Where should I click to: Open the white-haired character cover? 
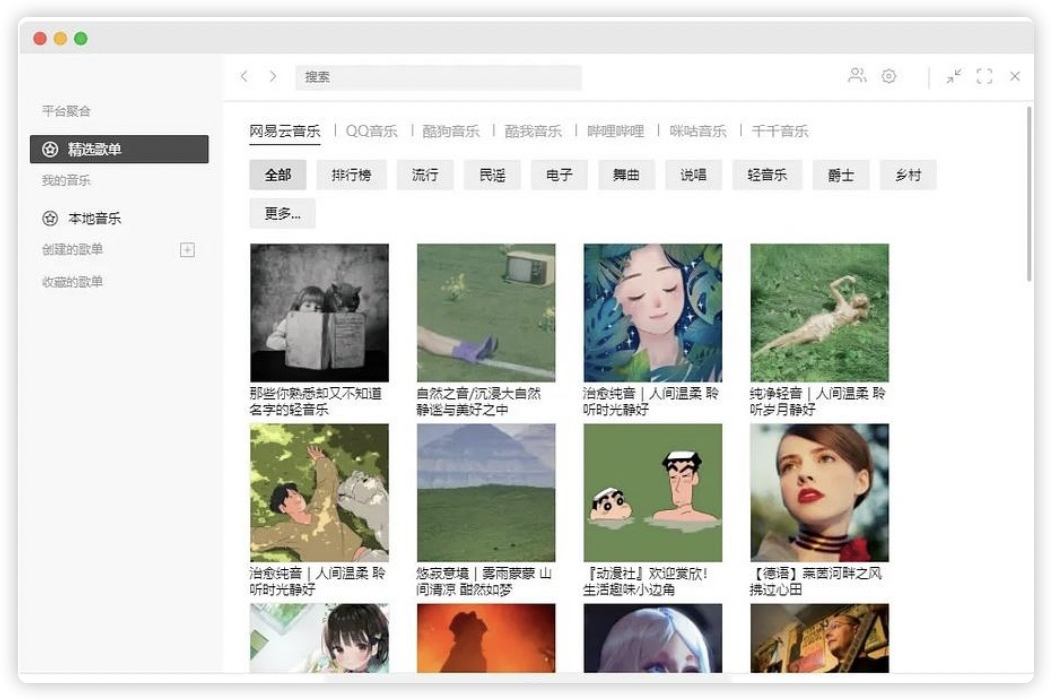(653, 638)
